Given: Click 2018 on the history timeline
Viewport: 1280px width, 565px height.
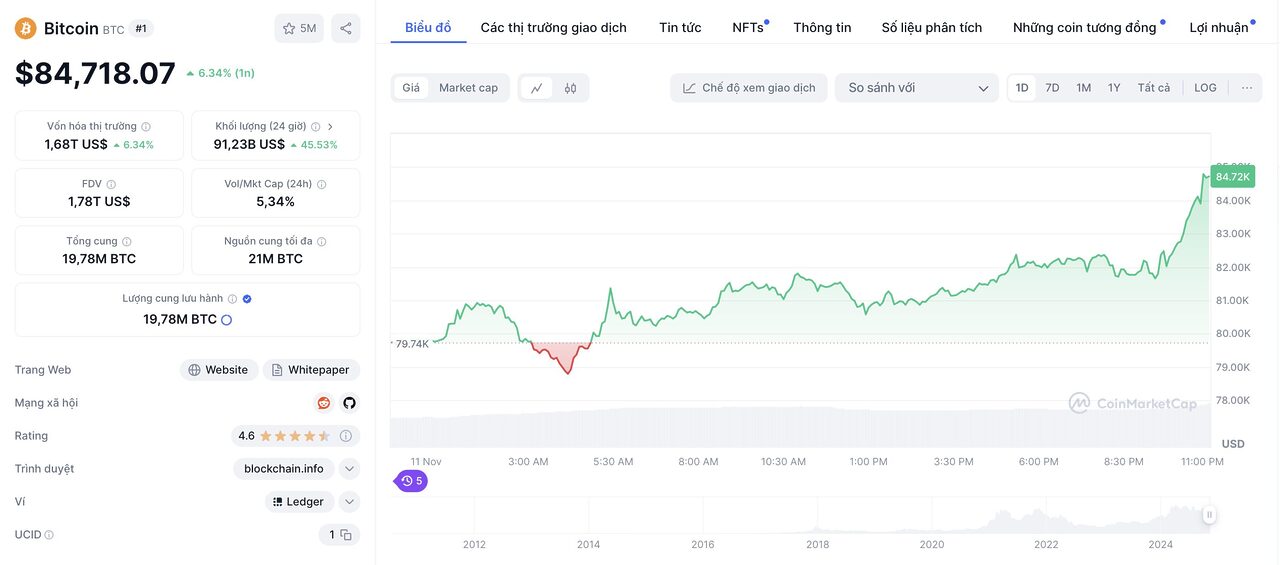Looking at the screenshot, I should (818, 544).
